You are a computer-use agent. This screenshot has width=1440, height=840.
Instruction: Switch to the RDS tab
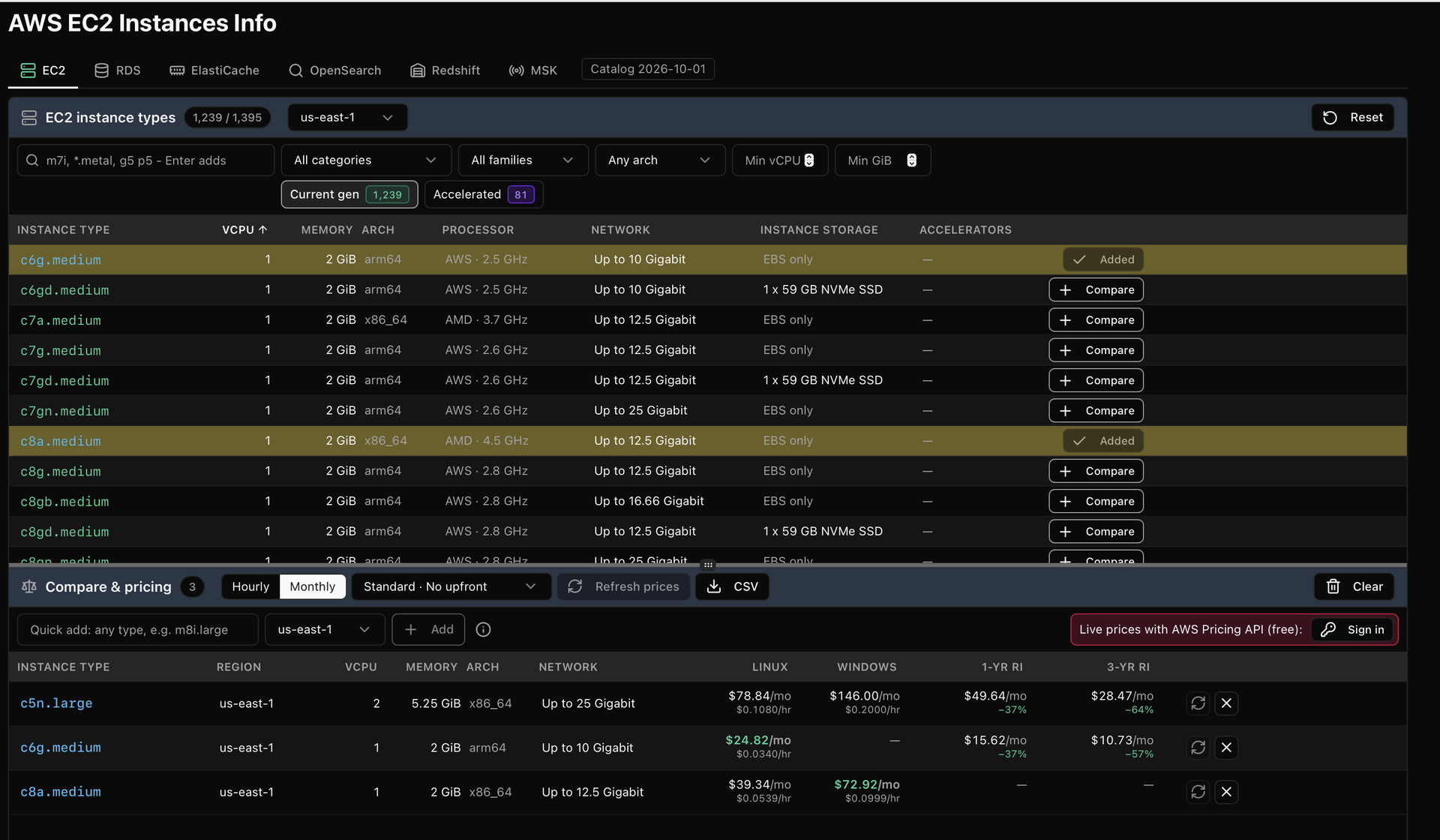[118, 70]
